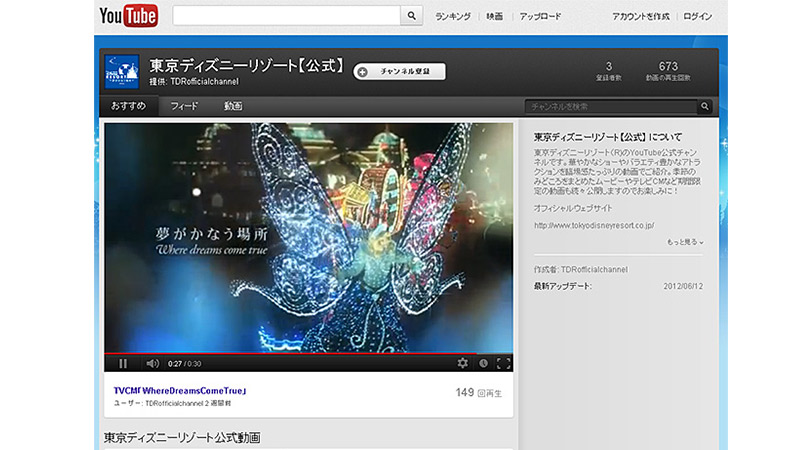The image size is (800, 450).
Task: Click the 最新アップデート label
Action: coord(562,286)
